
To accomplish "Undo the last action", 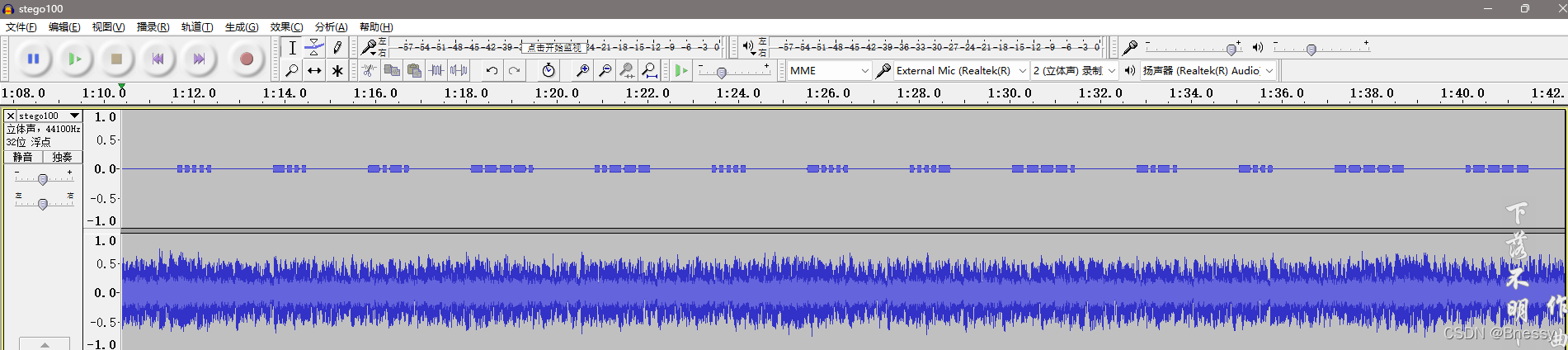I will point(492,71).
